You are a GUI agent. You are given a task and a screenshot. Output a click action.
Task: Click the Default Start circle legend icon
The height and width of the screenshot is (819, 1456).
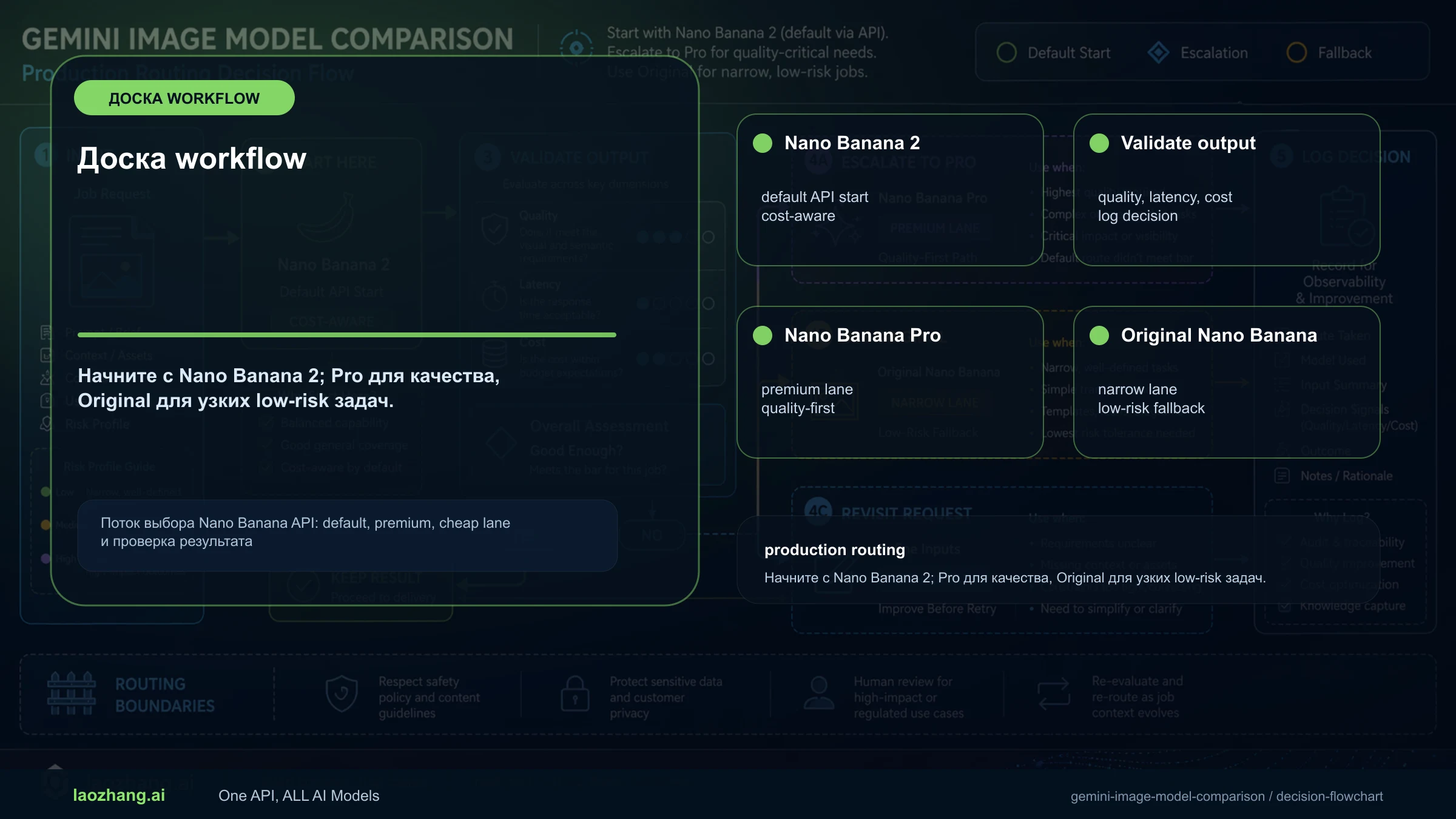1006,53
